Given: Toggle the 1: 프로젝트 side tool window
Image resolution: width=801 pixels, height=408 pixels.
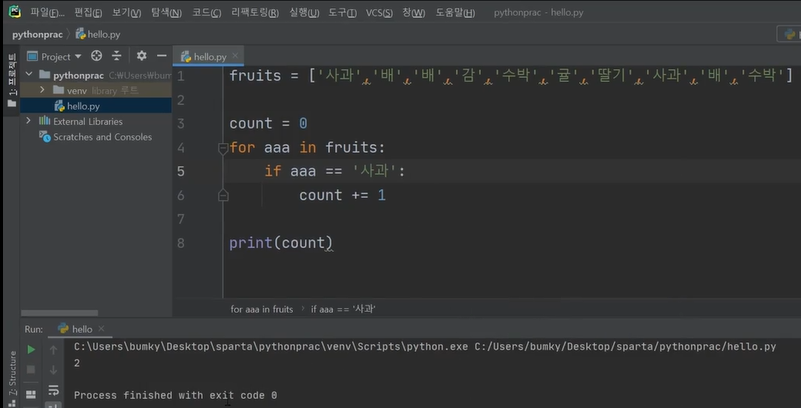Looking at the screenshot, I should tap(12, 80).
